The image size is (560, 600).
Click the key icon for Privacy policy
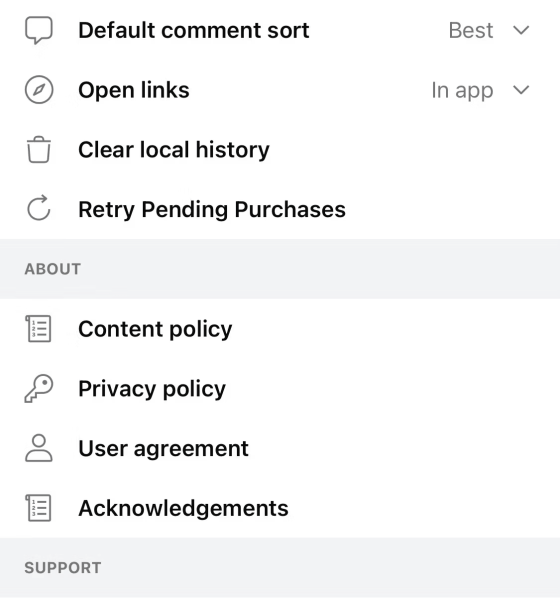pyautogui.click(x=39, y=388)
